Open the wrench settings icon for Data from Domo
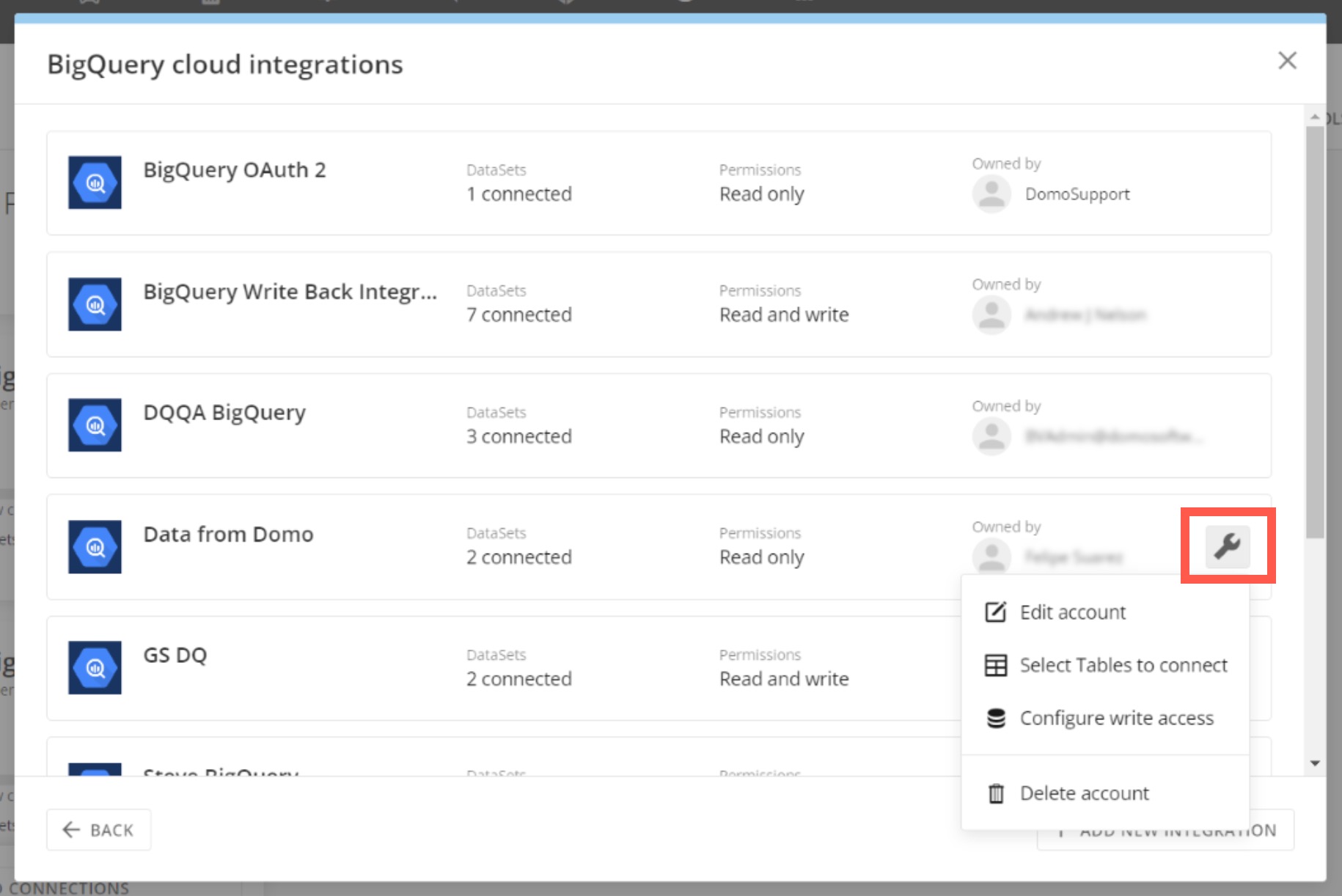The height and width of the screenshot is (896, 1342). pos(1227,546)
